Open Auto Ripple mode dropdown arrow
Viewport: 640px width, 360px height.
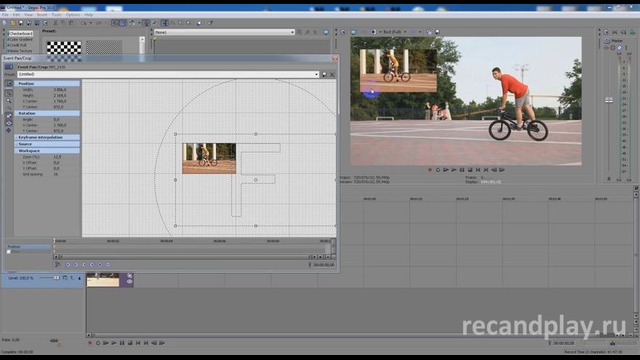pos(138,23)
